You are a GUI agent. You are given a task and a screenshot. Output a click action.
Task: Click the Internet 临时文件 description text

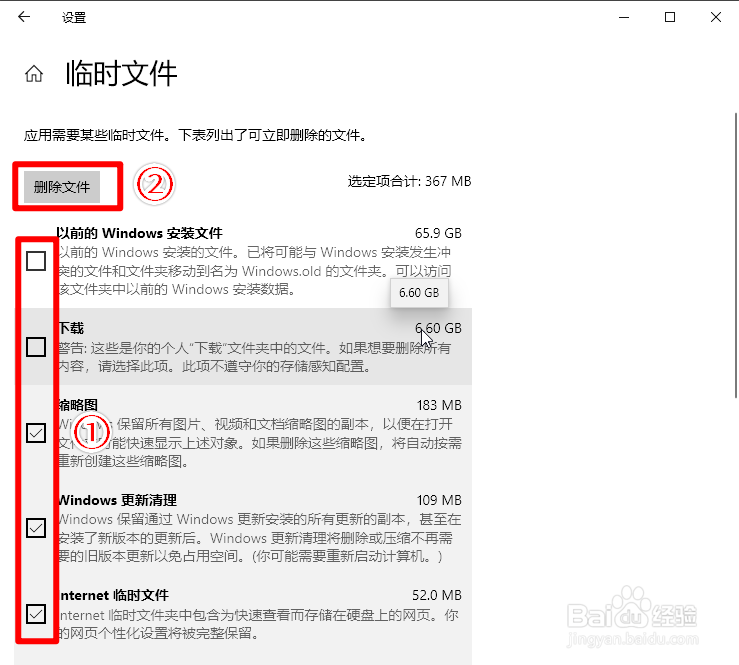tap(258, 624)
